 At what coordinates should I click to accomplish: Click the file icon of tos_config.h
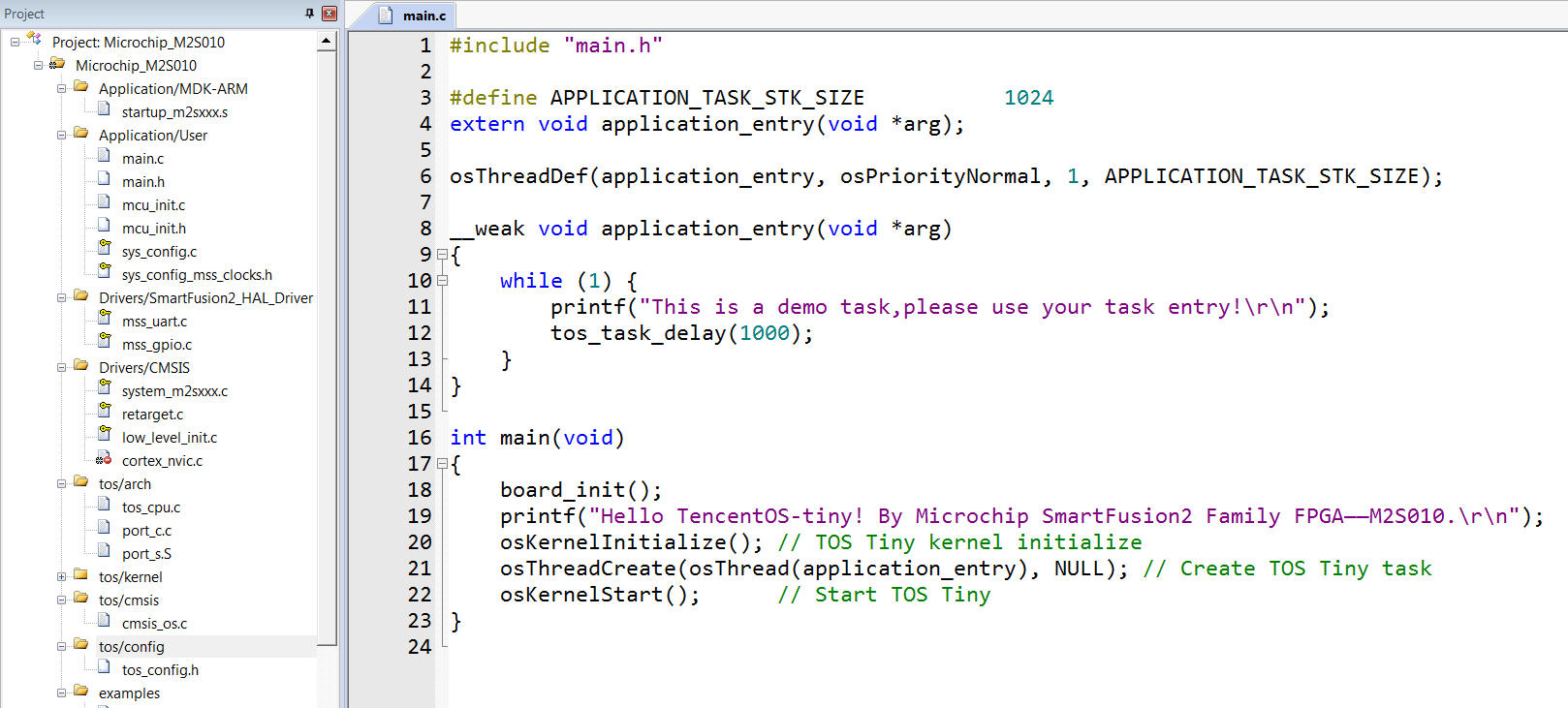tap(104, 666)
